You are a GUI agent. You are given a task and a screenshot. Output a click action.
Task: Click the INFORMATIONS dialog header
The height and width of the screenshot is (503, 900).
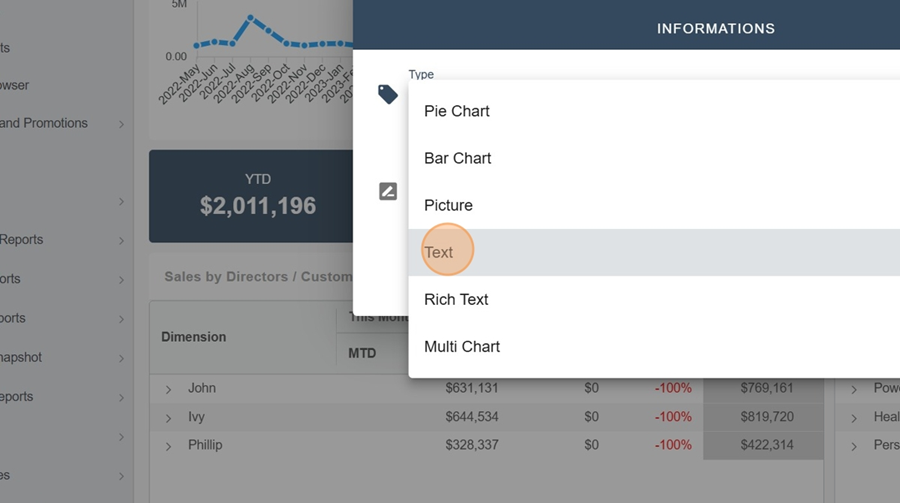point(715,28)
